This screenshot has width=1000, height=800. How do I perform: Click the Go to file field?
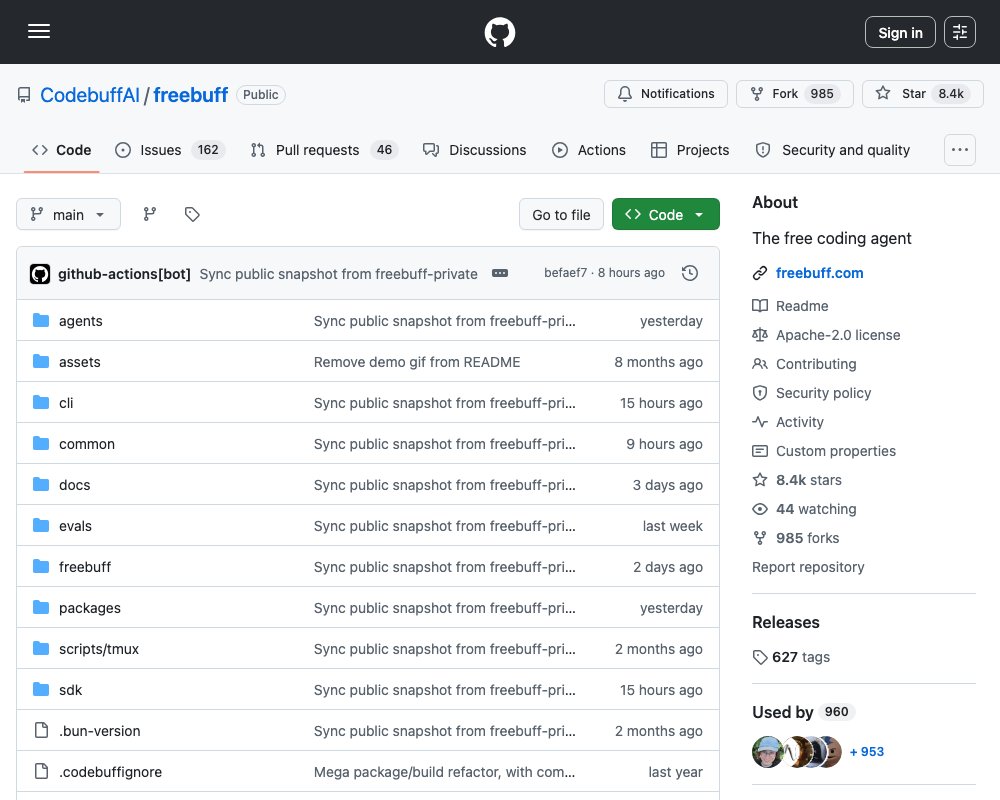pyautogui.click(x=561, y=214)
